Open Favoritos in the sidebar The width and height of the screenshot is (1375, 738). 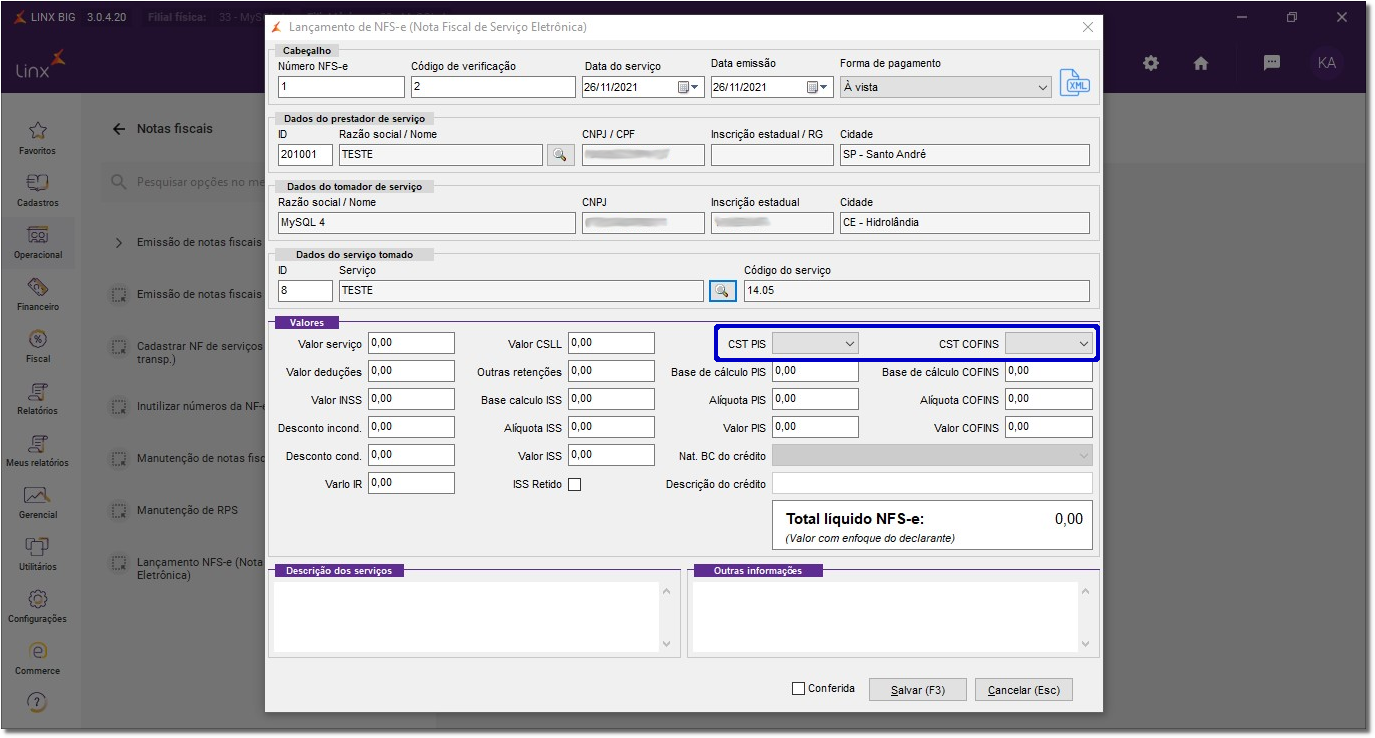click(38, 138)
